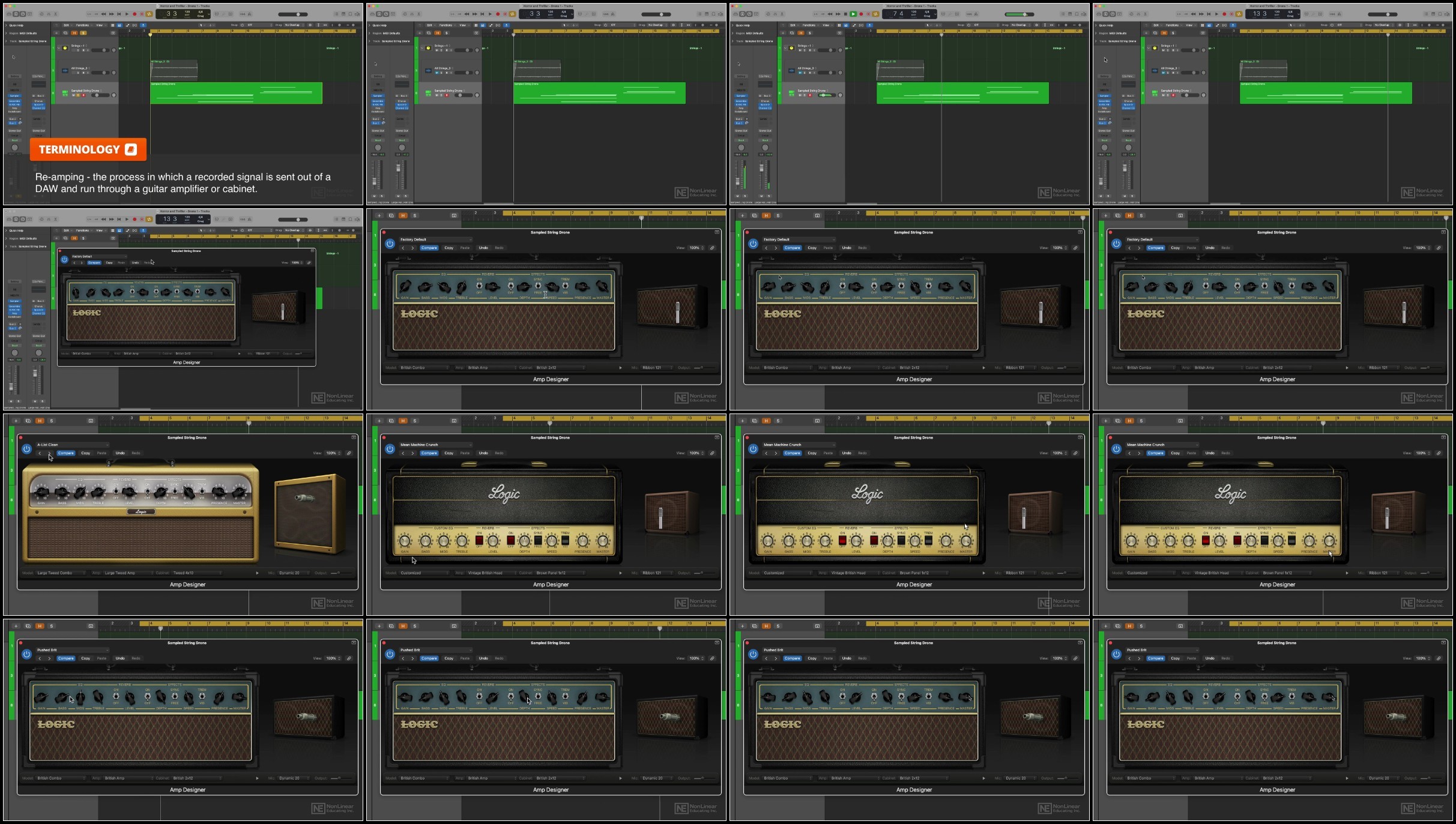Toggle orange H button above A-List Clean plugin
1456x824 pixels.
40,421
